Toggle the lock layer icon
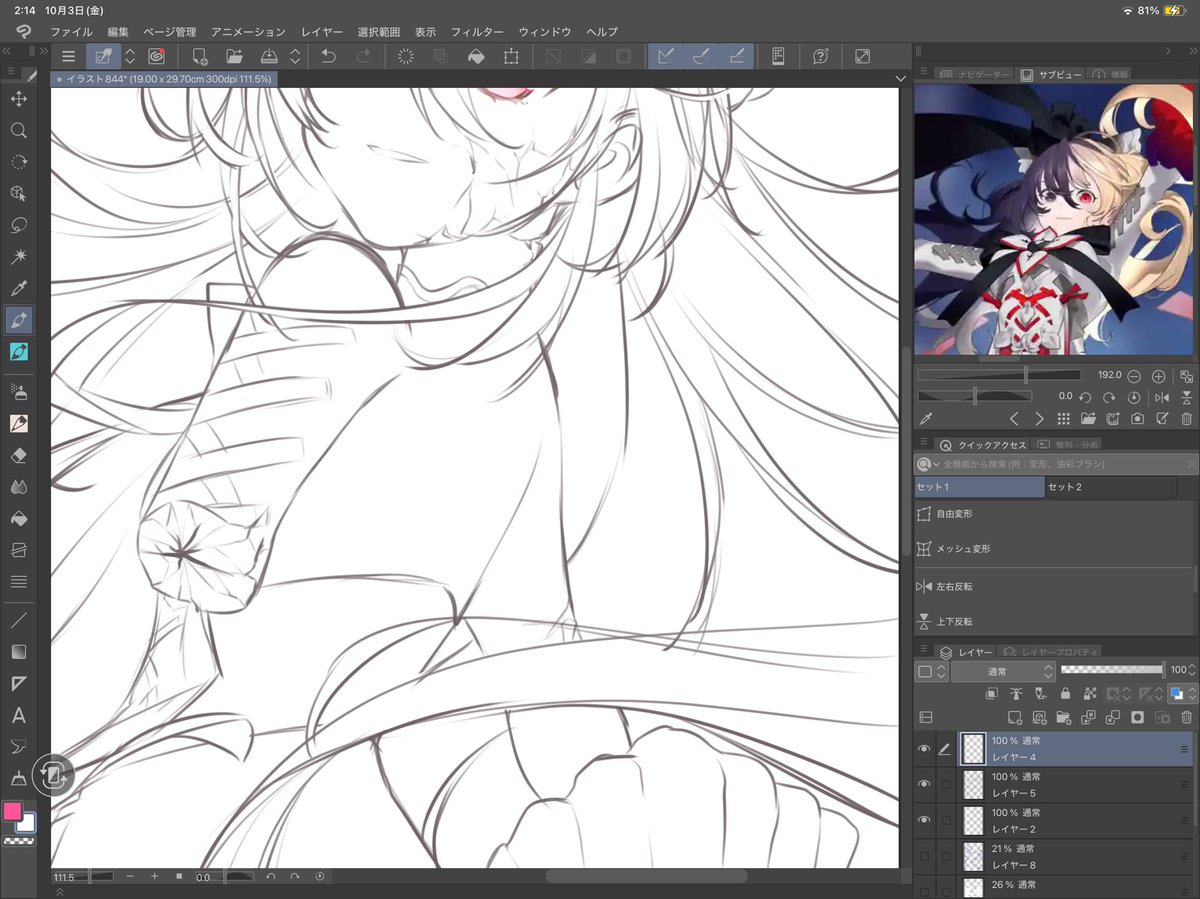Image resolution: width=1200 pixels, height=899 pixels. coord(1065,693)
